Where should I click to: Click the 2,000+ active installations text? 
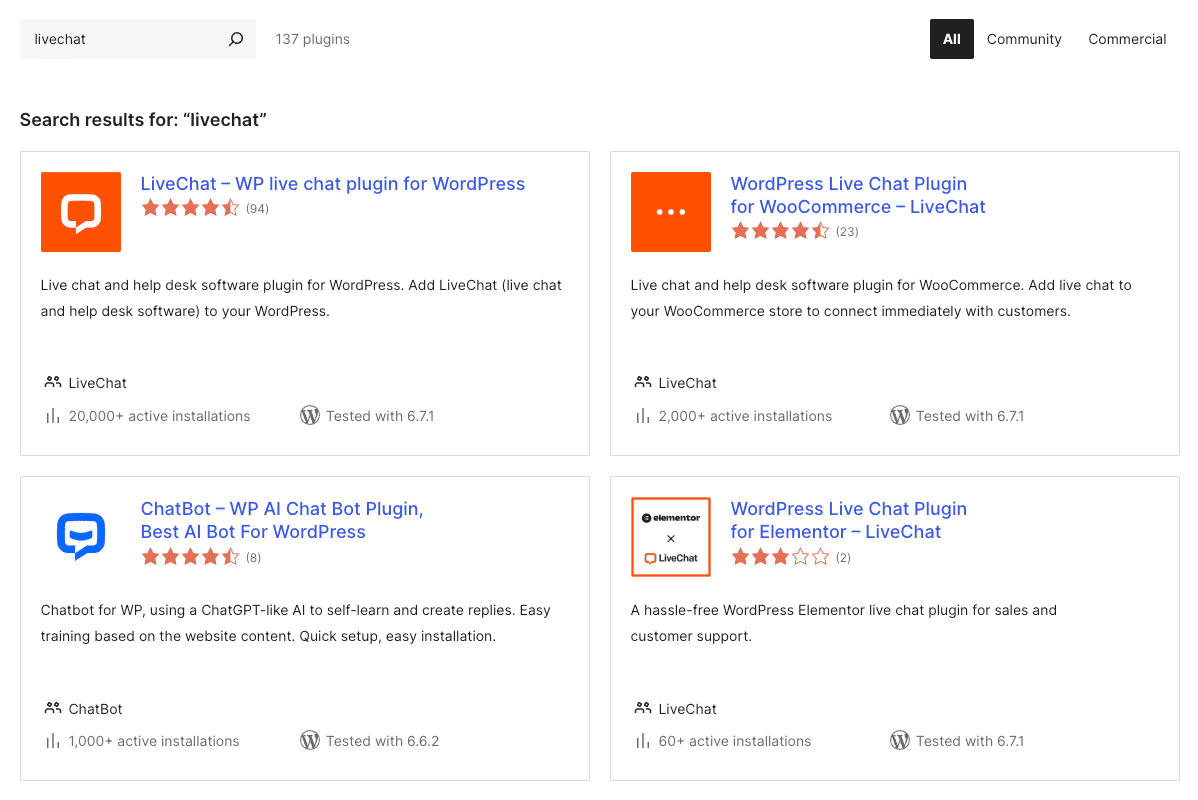point(745,416)
